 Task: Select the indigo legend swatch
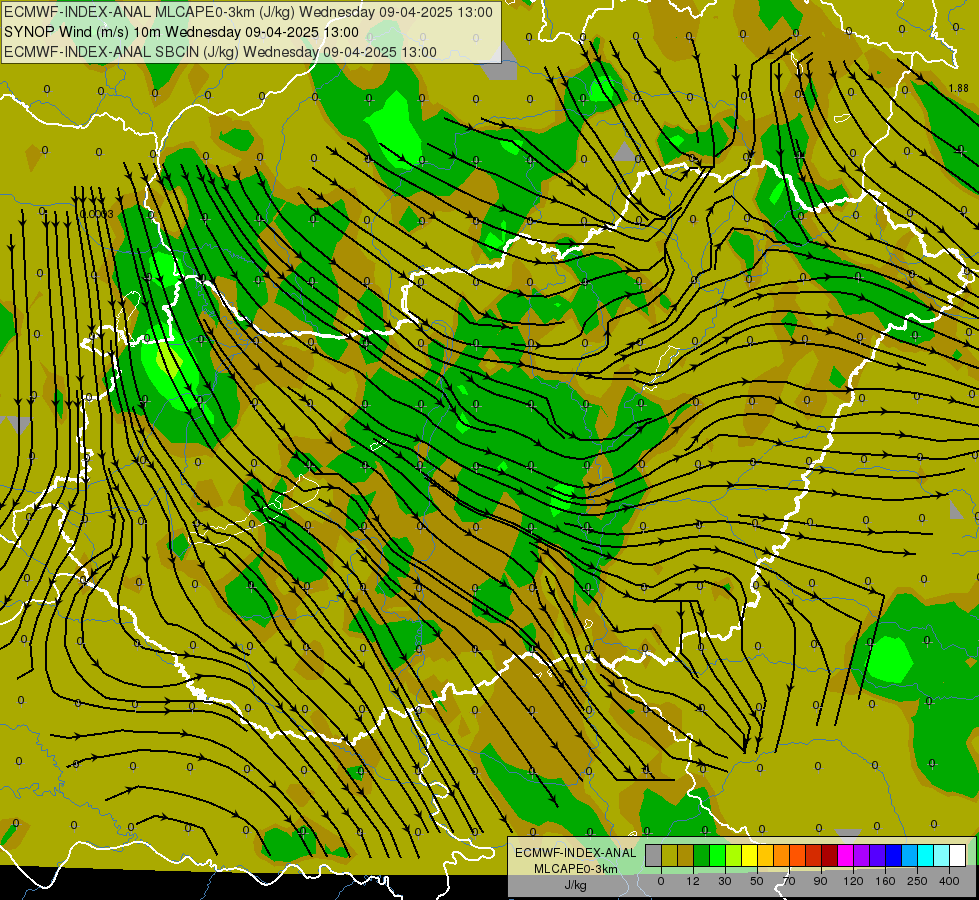click(878, 855)
